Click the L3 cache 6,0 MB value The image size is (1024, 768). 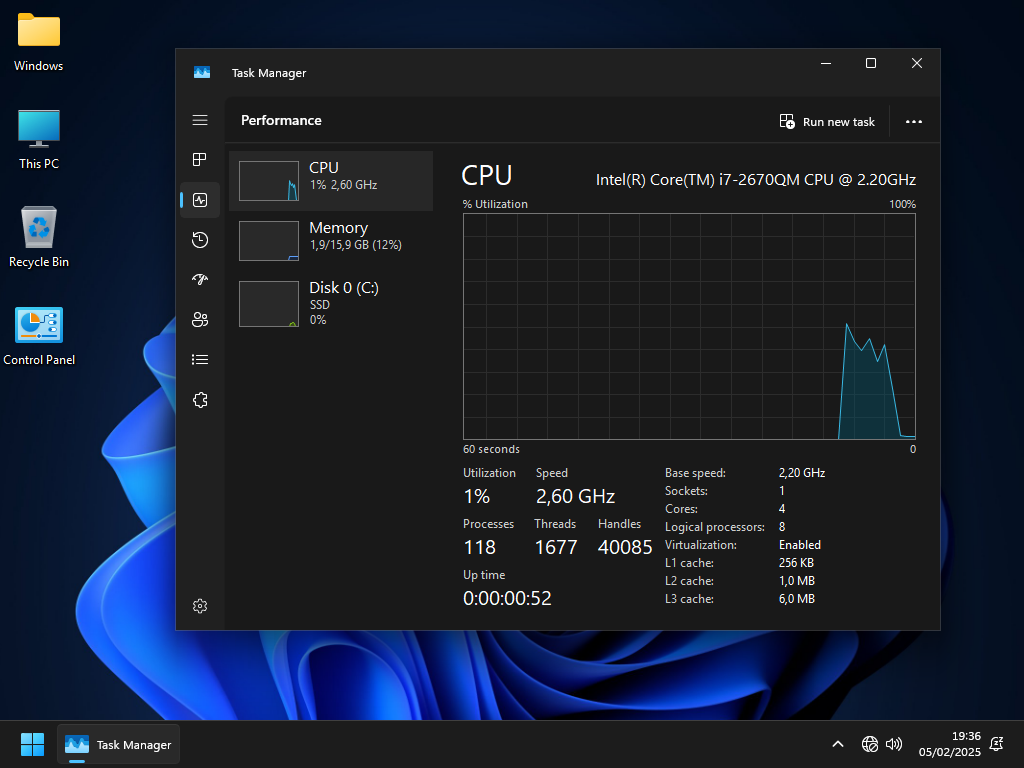click(797, 599)
